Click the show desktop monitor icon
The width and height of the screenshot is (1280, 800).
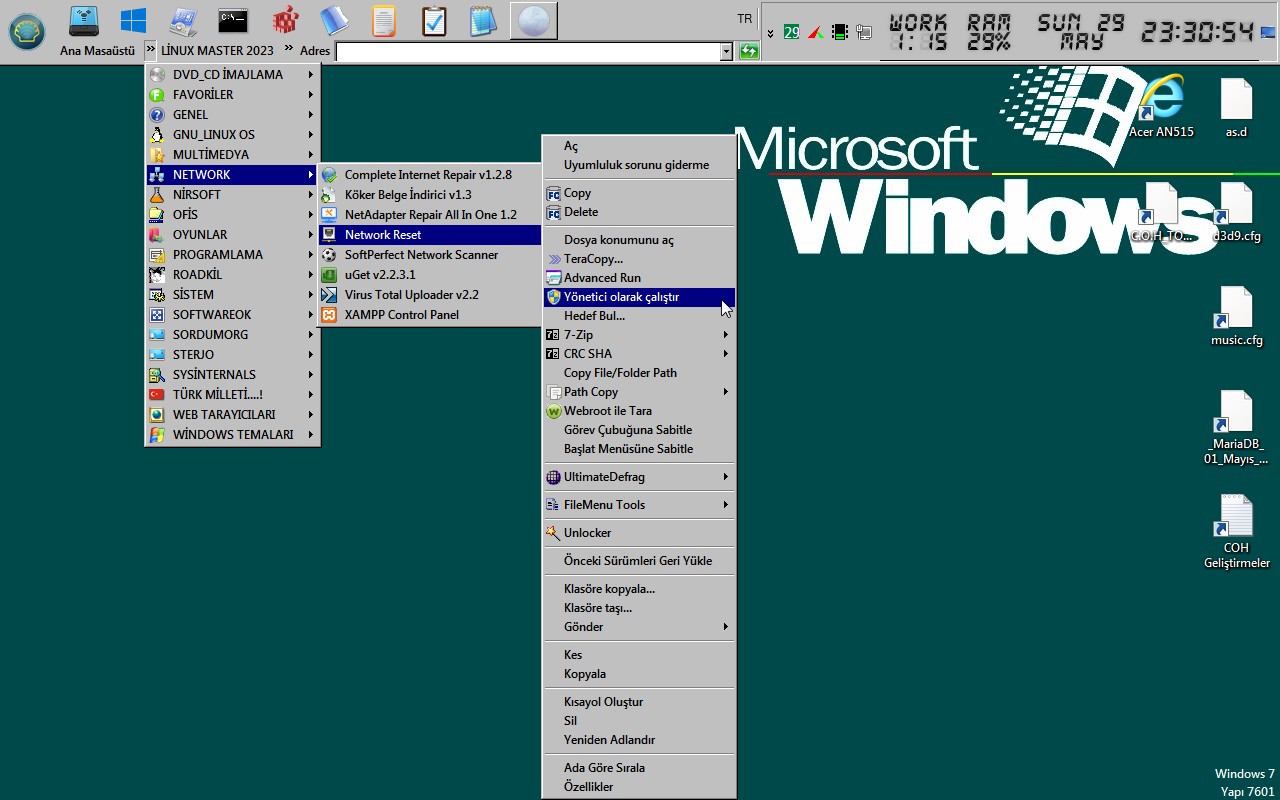[1268, 32]
